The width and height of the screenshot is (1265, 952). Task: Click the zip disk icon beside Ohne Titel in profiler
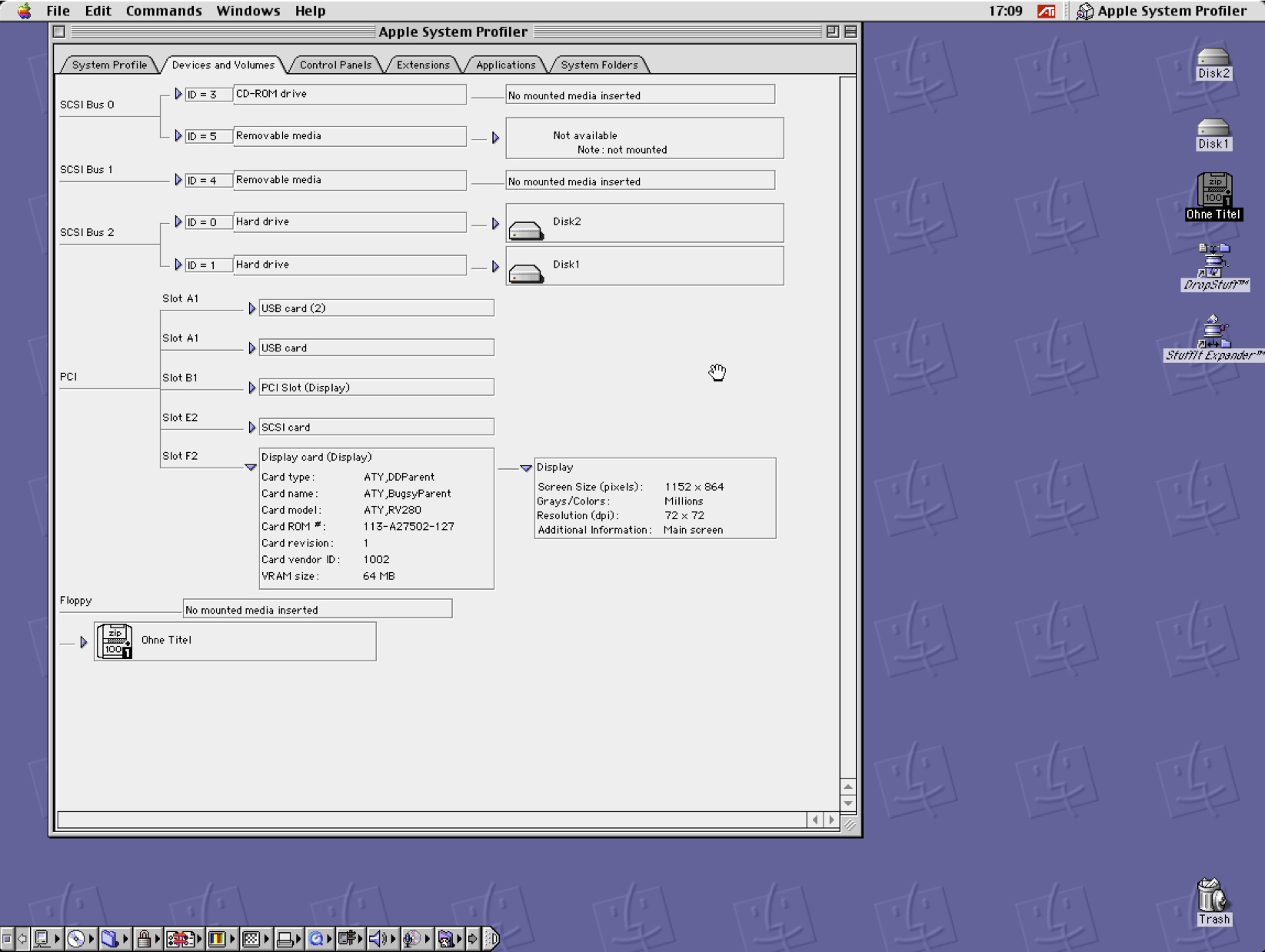115,641
